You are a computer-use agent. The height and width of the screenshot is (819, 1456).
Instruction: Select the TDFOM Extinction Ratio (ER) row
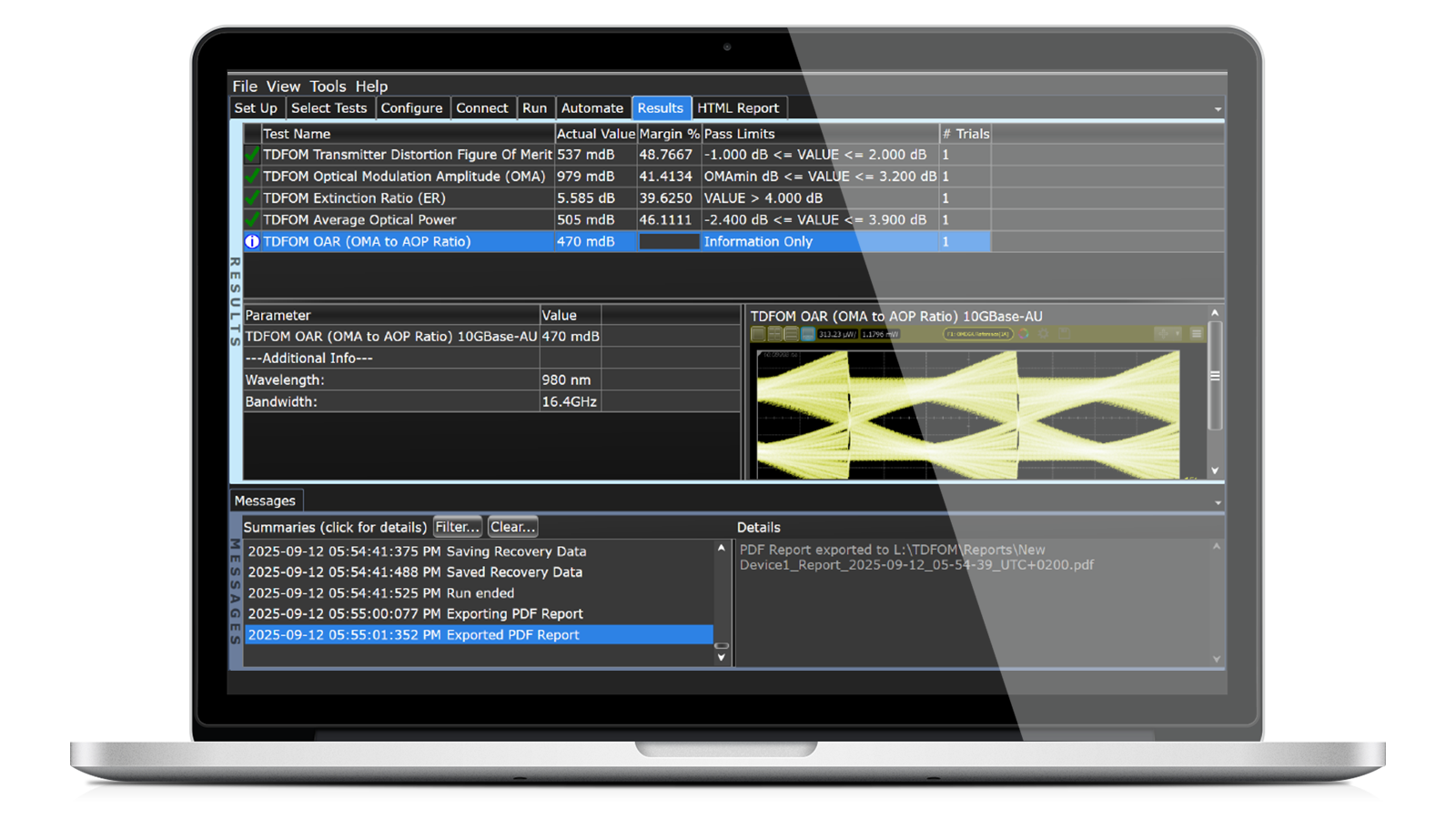[618, 197]
